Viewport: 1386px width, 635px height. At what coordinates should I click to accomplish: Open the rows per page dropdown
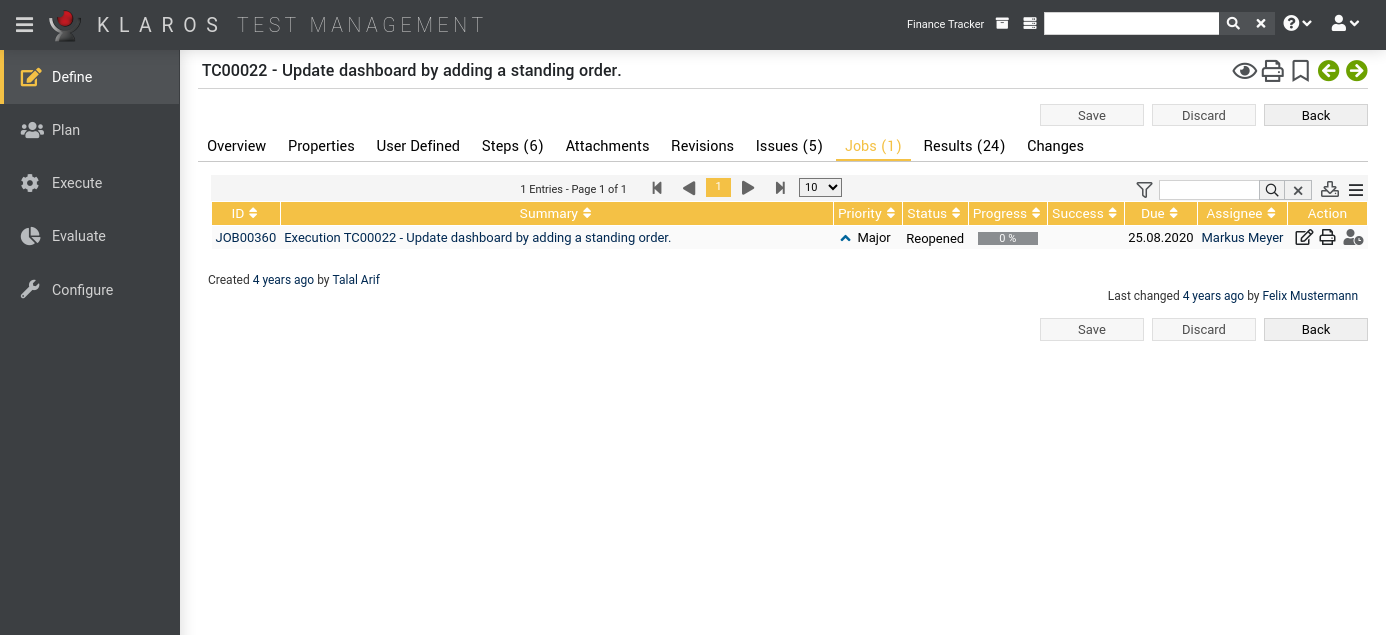[x=820, y=188]
